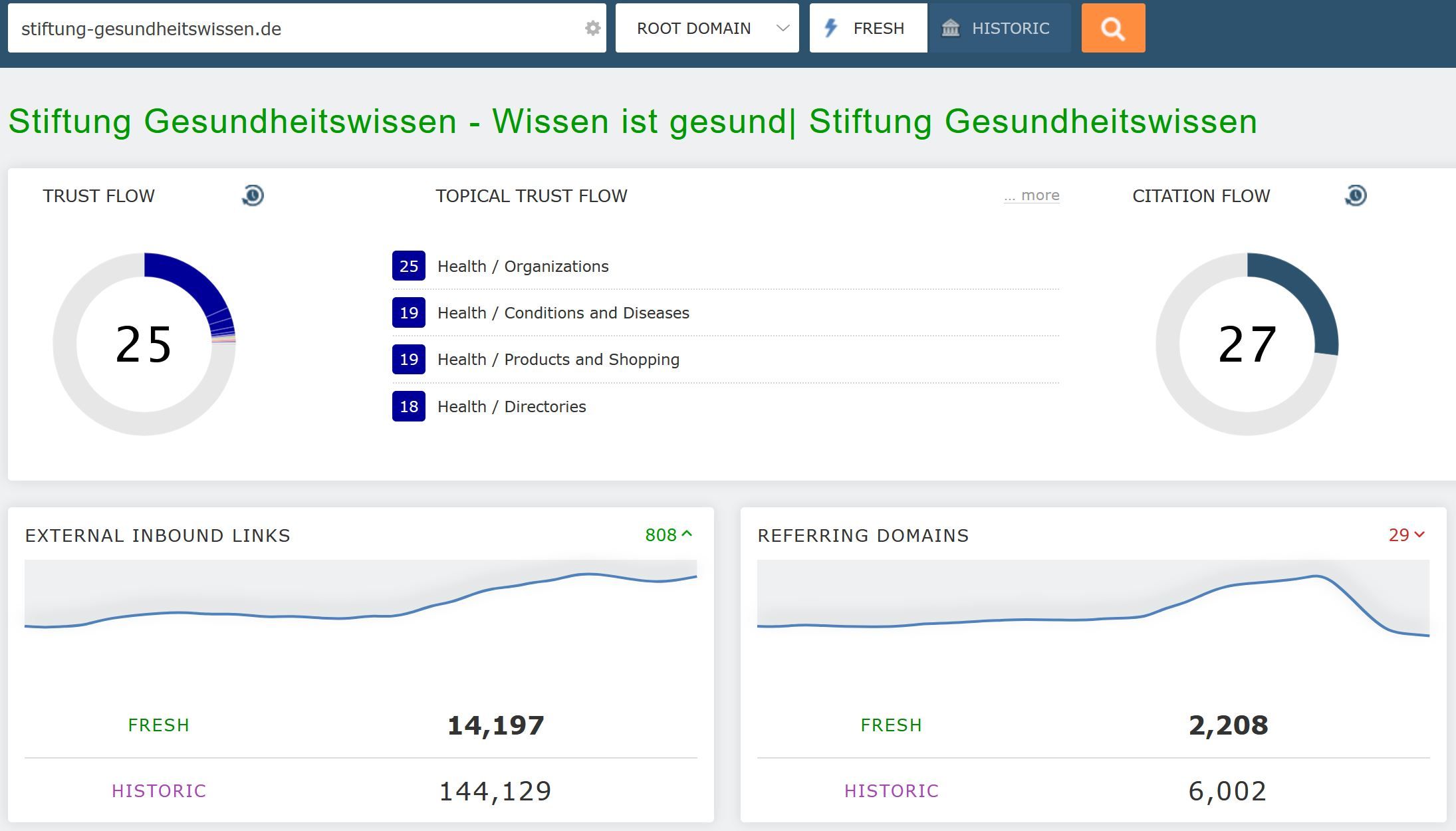Screen dimensions: 1456x831
Task: Switch to FRESH index
Action: click(868, 28)
